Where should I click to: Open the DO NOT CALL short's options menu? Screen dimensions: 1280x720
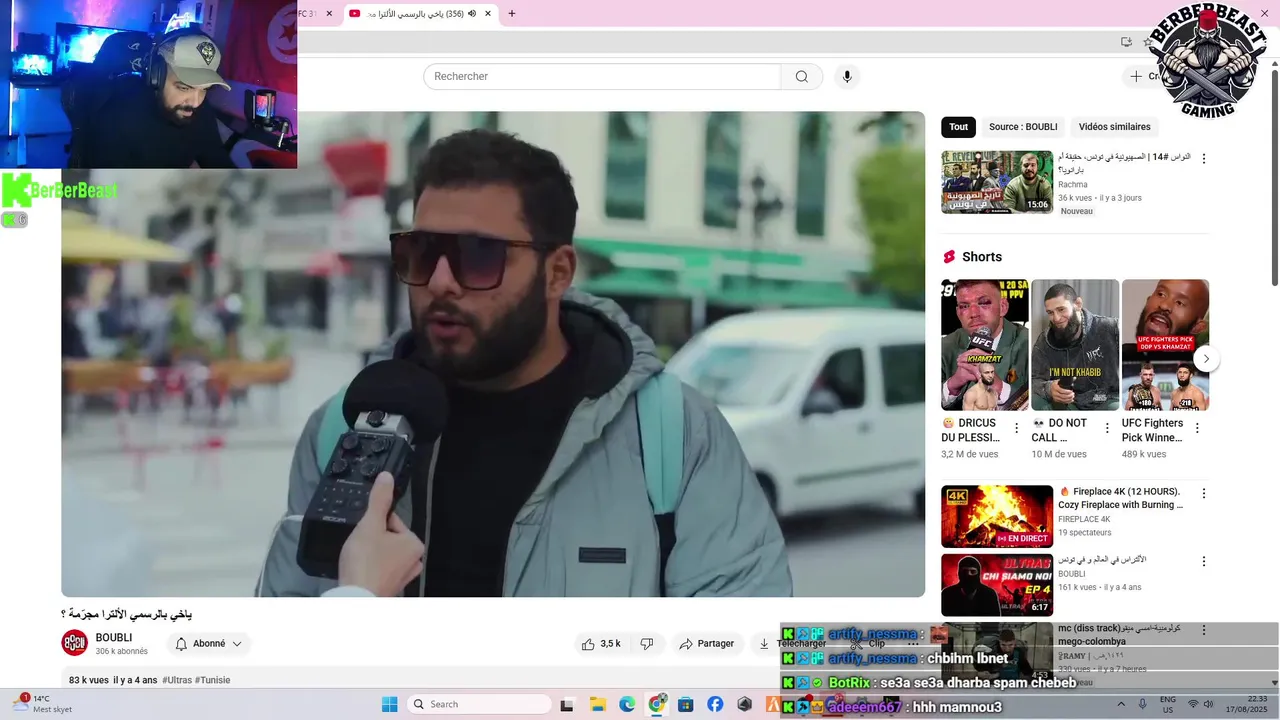1107,428
